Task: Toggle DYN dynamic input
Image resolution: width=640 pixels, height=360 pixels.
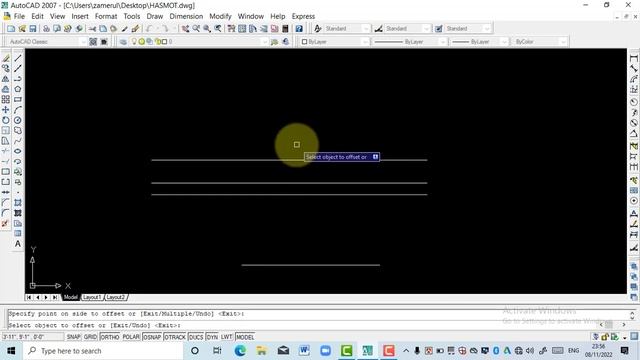Action: pos(212,337)
